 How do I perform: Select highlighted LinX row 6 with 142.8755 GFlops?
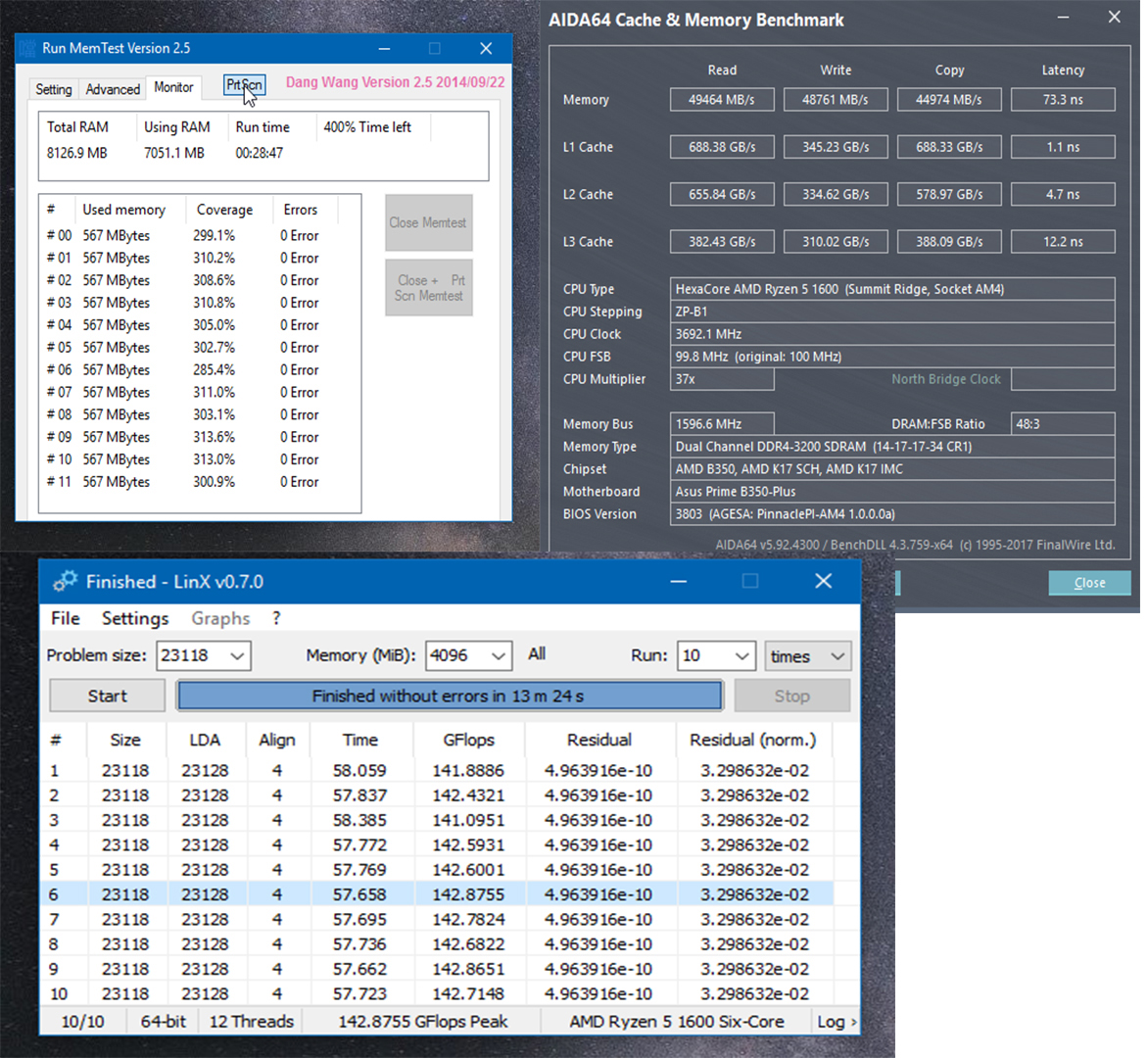[437, 894]
